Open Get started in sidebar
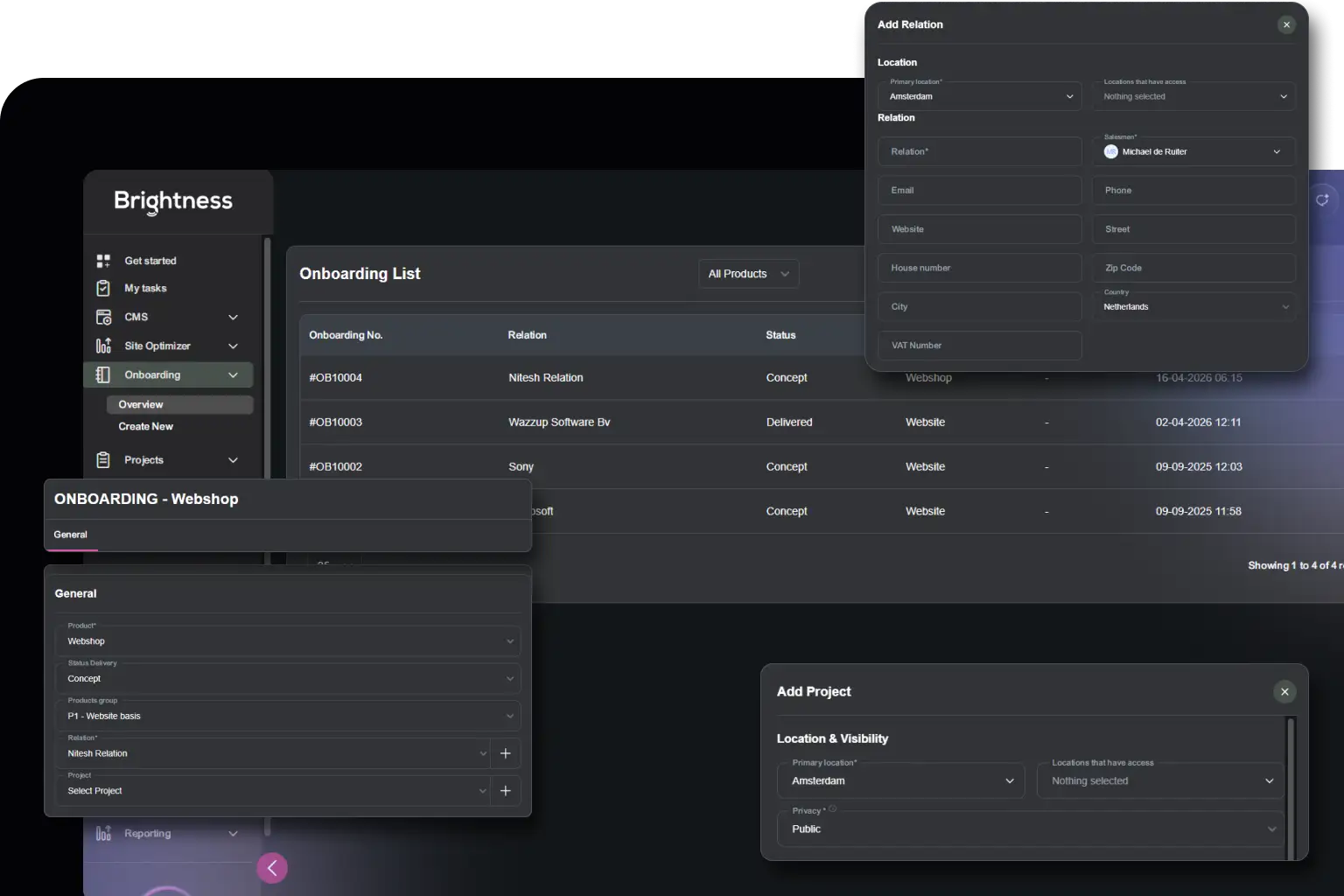 (150, 261)
